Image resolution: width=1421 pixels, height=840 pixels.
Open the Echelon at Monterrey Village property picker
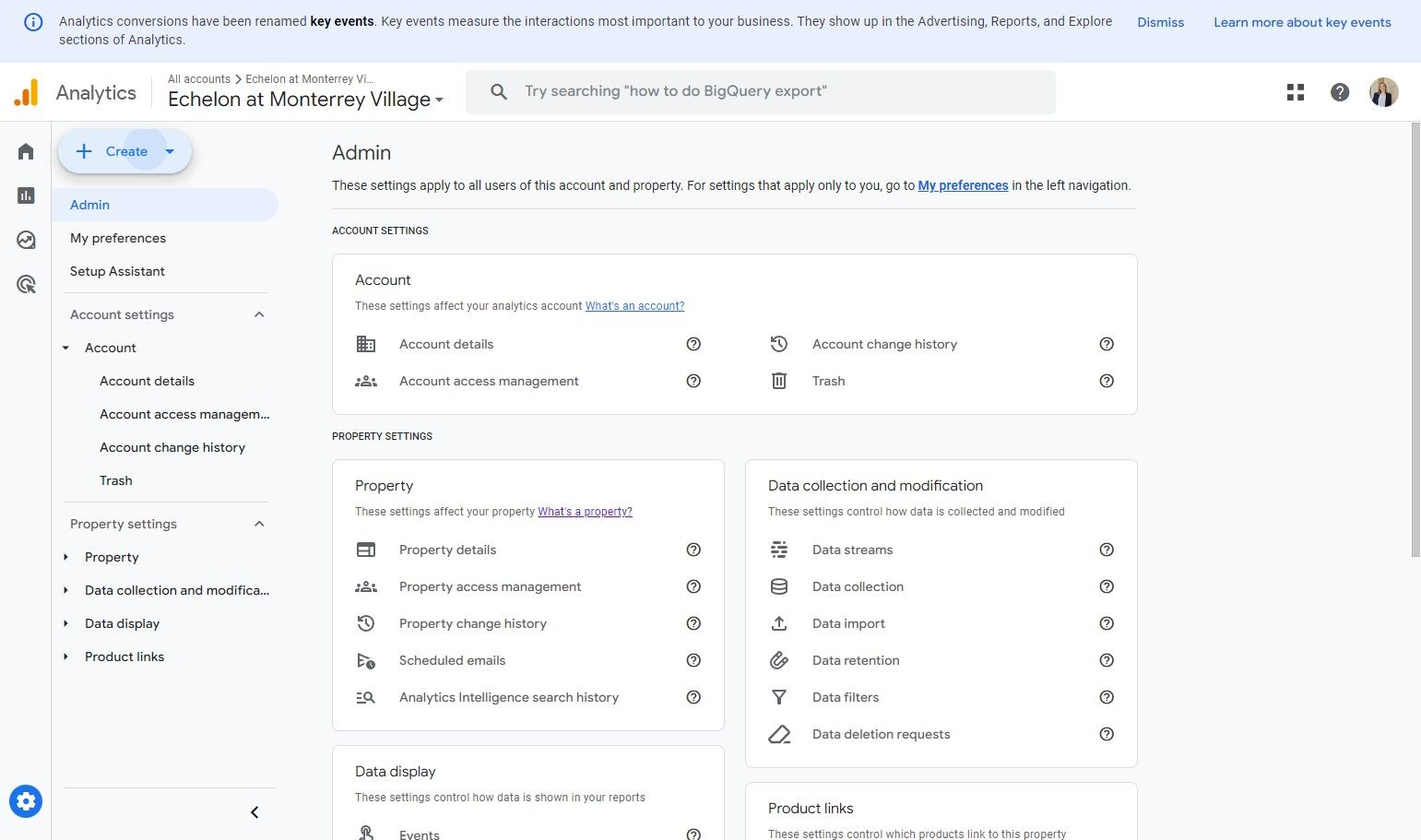click(x=305, y=100)
